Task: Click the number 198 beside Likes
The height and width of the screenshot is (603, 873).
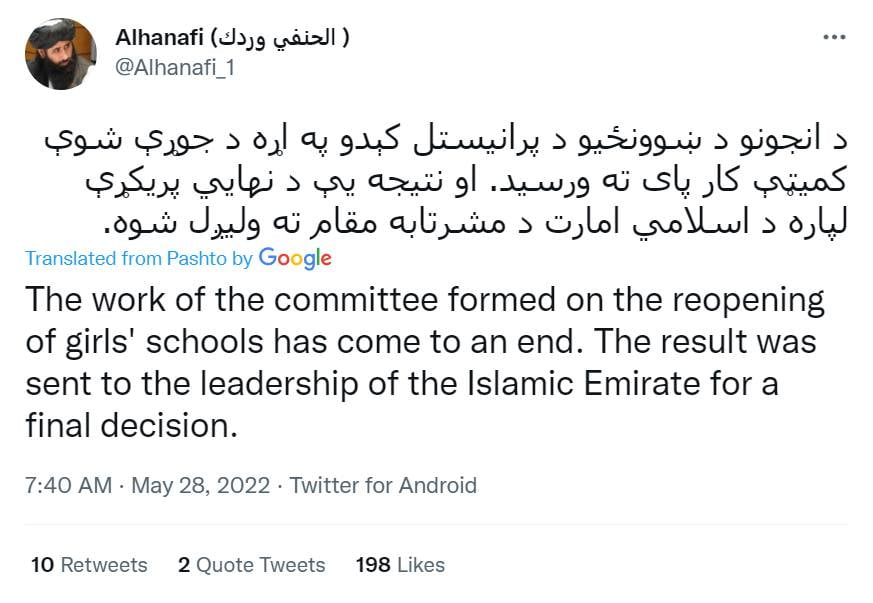Action: pos(373,565)
